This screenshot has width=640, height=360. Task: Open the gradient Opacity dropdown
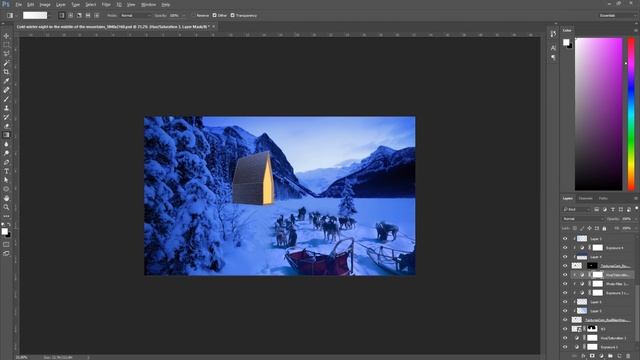tap(183, 16)
